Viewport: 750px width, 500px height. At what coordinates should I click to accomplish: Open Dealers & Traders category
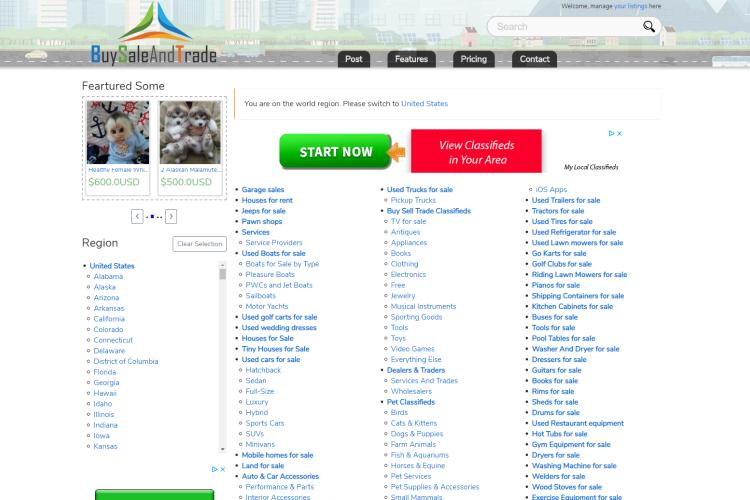pos(416,370)
